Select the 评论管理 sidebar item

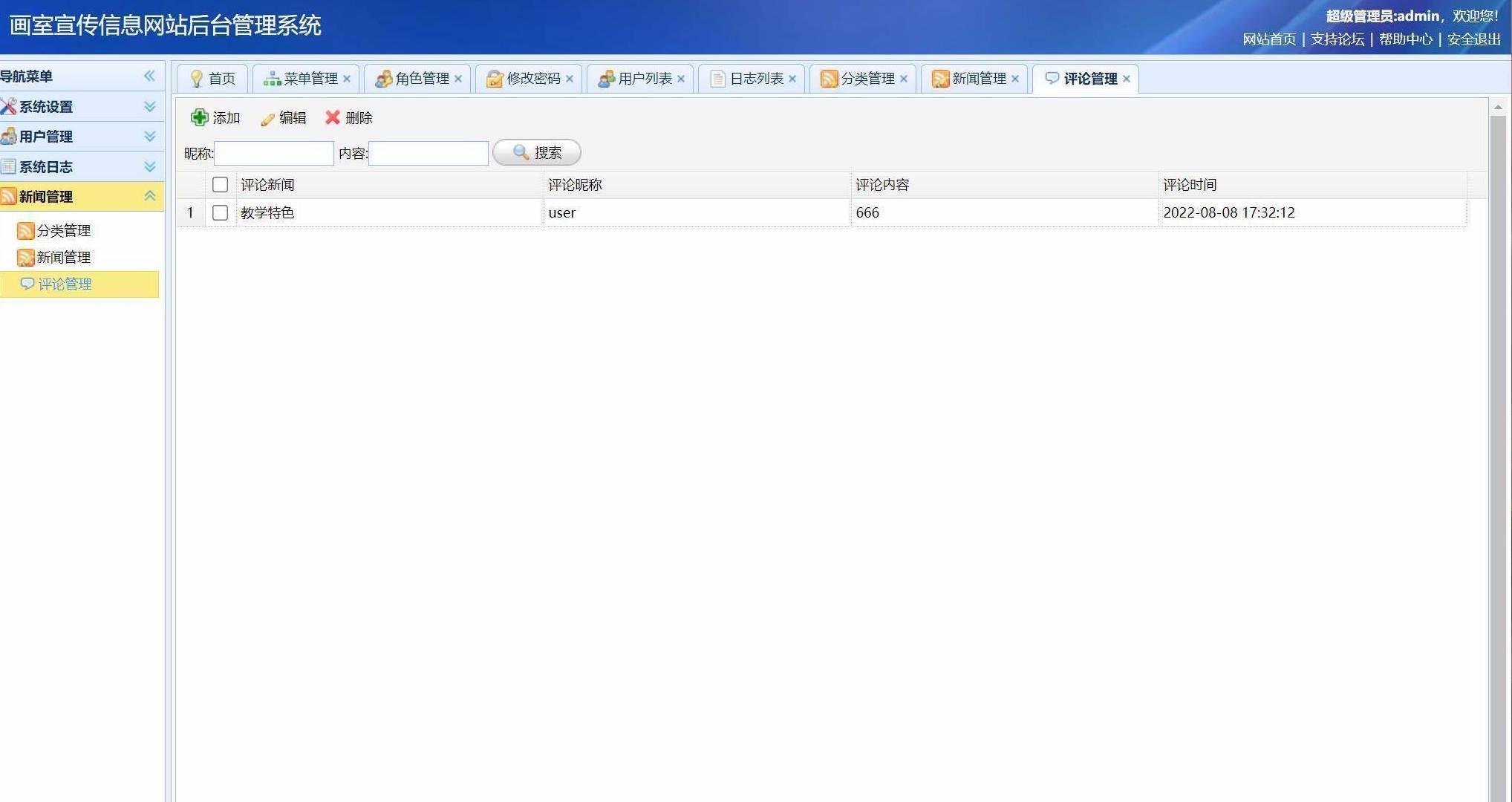(65, 284)
